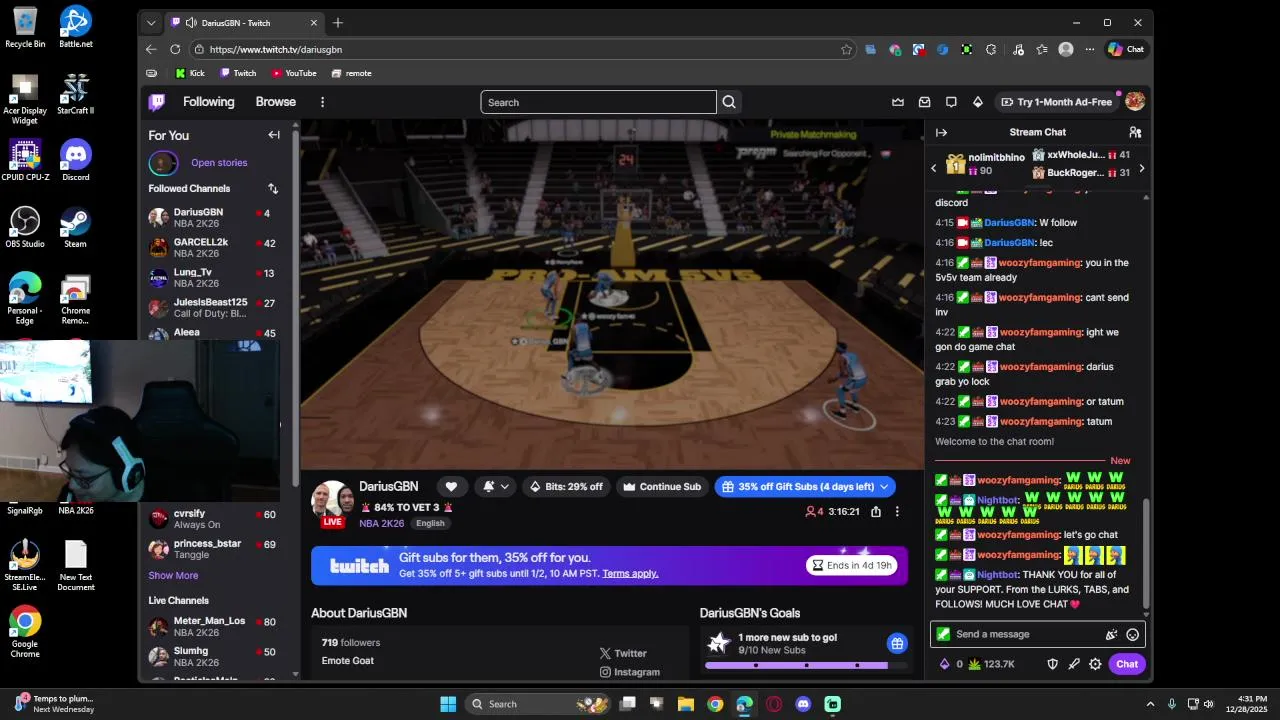This screenshot has height=720, width=1280.
Task: Open YouTube bookmark
Action: pos(294,73)
